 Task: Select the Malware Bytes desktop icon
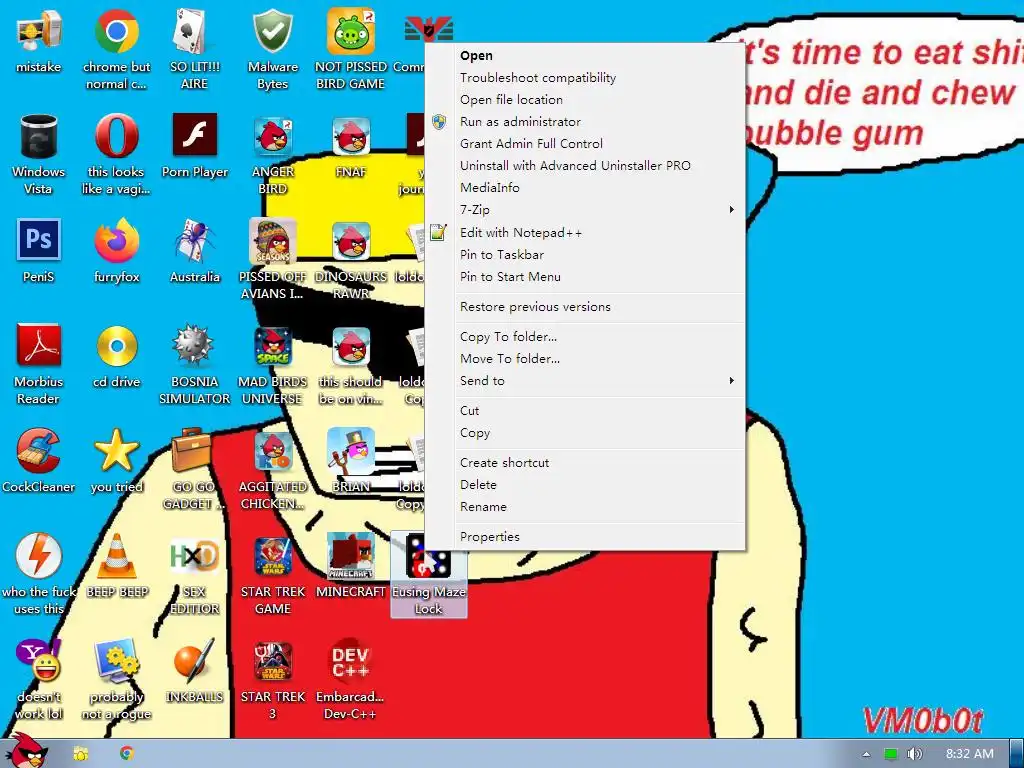pyautogui.click(x=272, y=50)
